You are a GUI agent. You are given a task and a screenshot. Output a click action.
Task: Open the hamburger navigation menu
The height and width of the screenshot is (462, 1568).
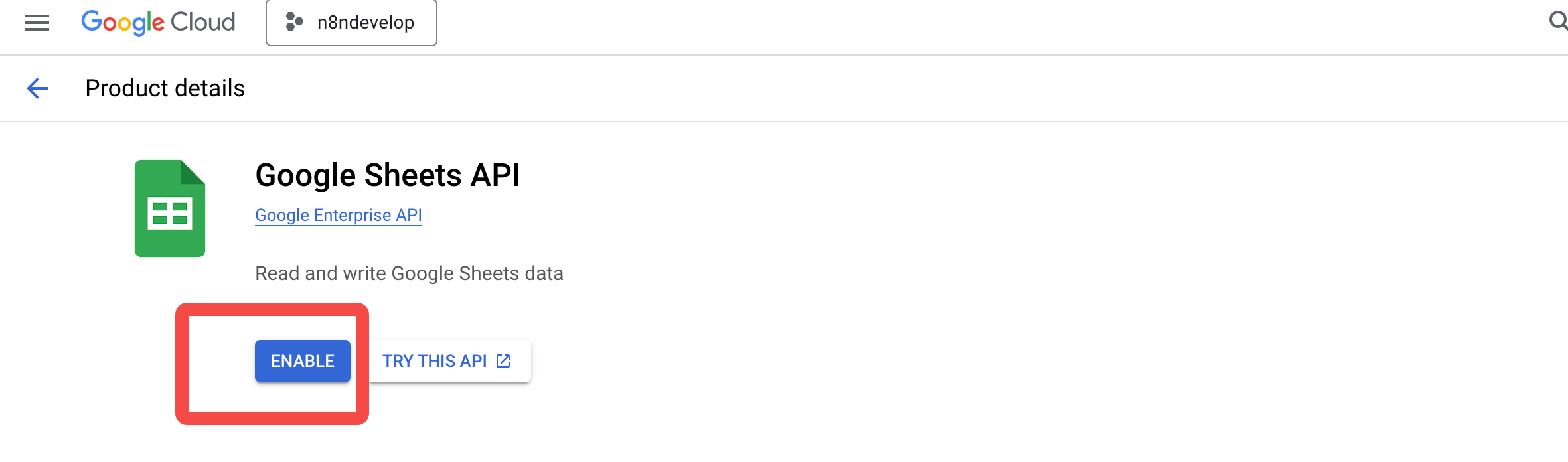click(x=37, y=23)
